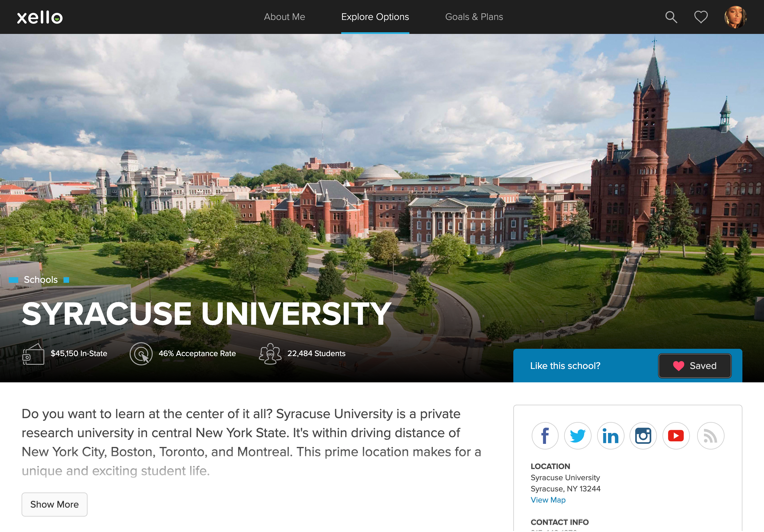The image size is (764, 532).
Task: Click the CONTACT INFO heading
Action: [x=559, y=522]
